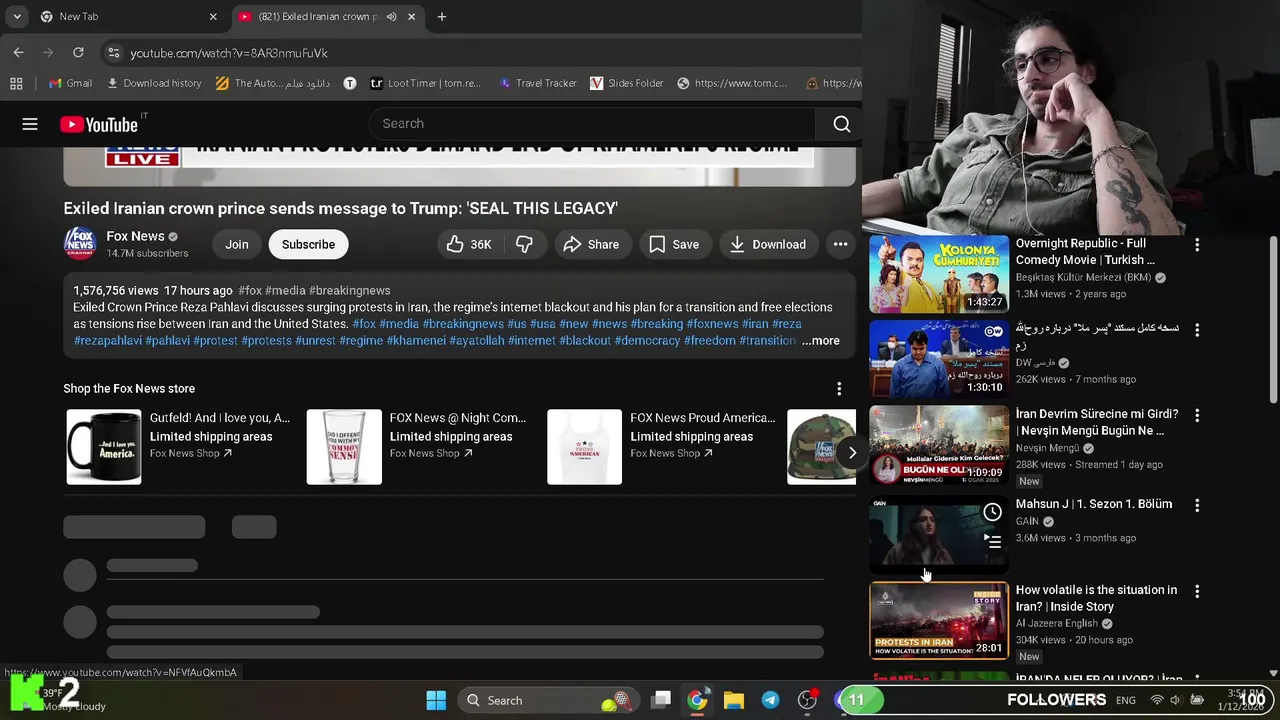Viewport: 1280px width, 720px height.
Task: Play the Nevşin Mengü Iran stream
Action: (939, 444)
